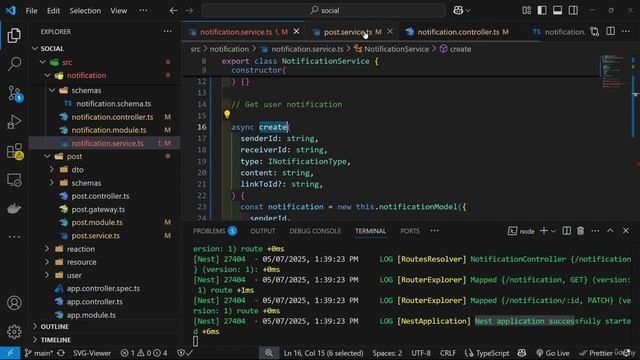The height and width of the screenshot is (360, 640).
Task: Open the Docker view in activity bar
Action: coord(14,209)
